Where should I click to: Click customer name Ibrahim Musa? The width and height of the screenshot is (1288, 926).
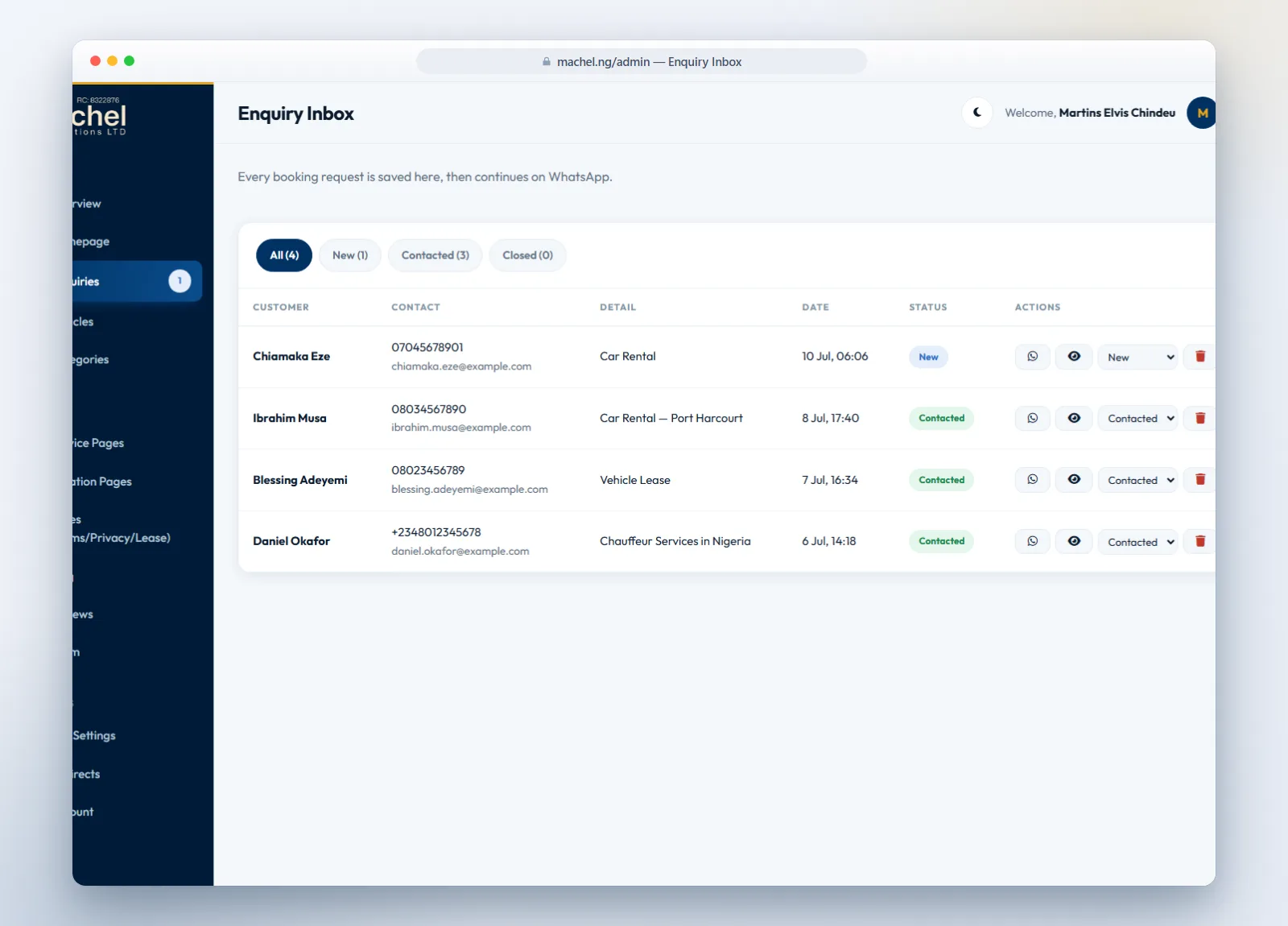pos(290,418)
